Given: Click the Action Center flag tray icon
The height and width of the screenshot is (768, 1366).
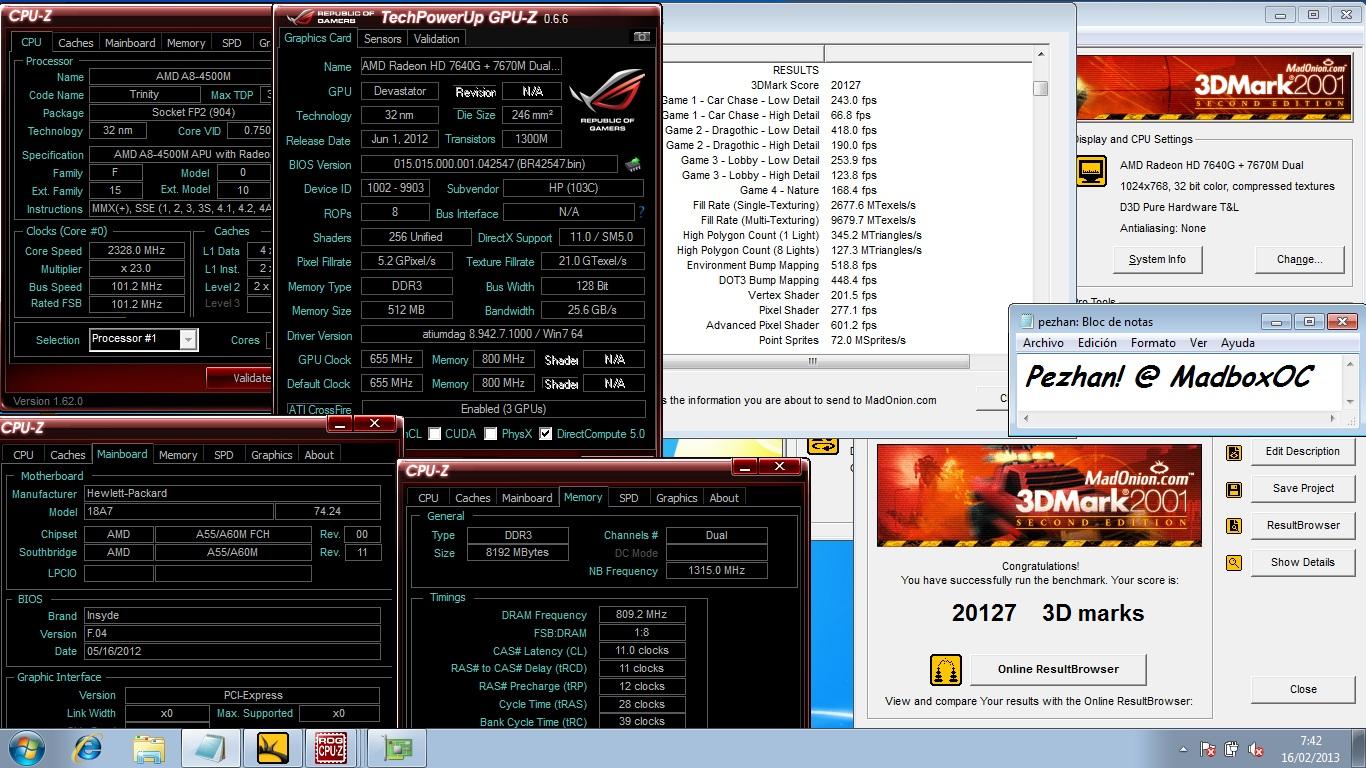Looking at the screenshot, I should click(1207, 749).
